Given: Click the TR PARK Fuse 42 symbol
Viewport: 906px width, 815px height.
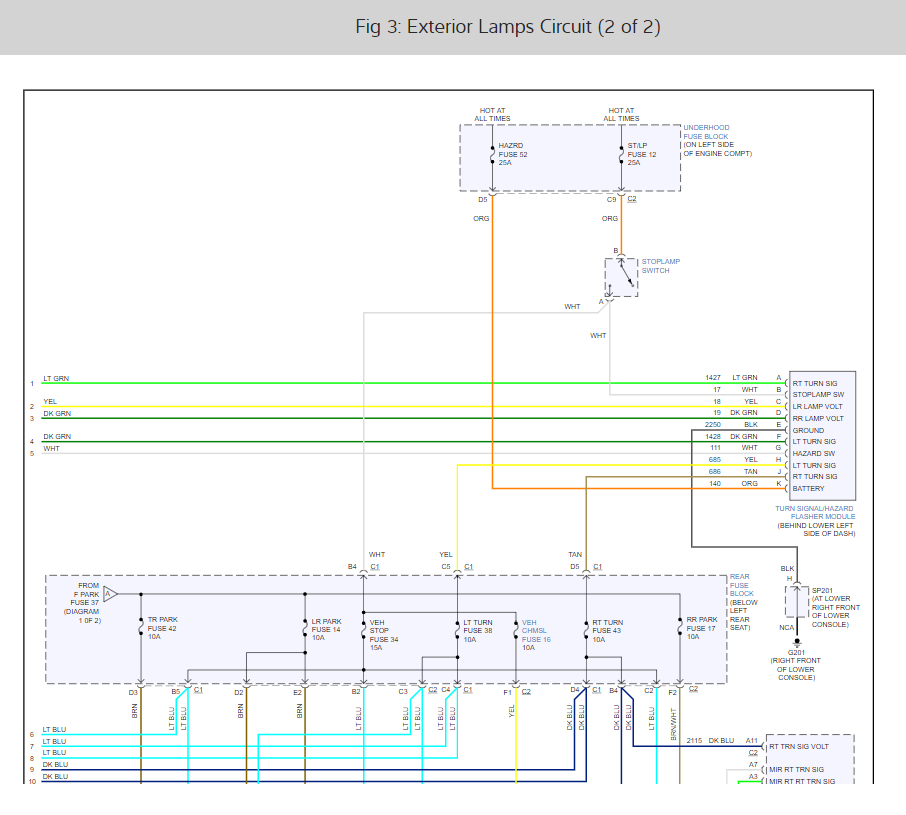Looking at the screenshot, I should (x=141, y=629).
